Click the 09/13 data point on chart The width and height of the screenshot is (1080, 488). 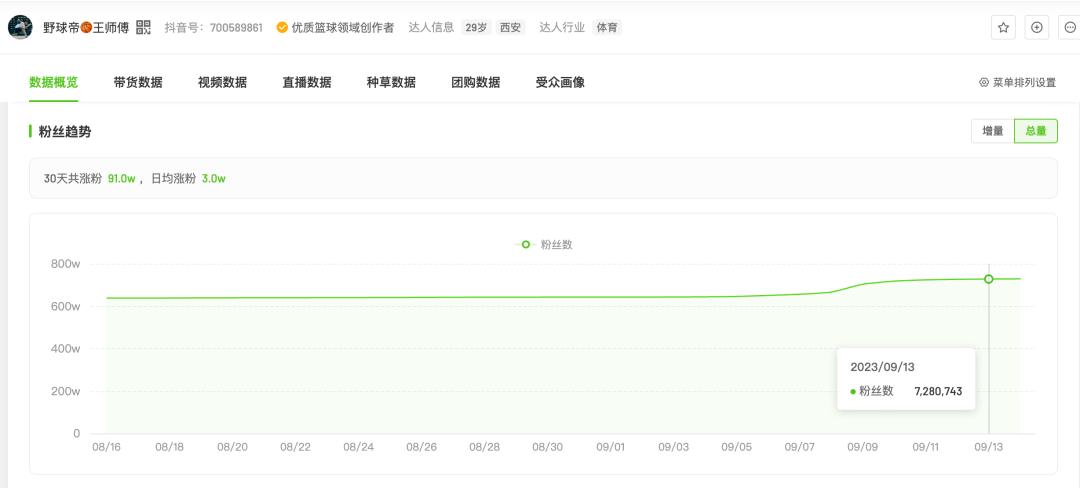(x=988, y=279)
